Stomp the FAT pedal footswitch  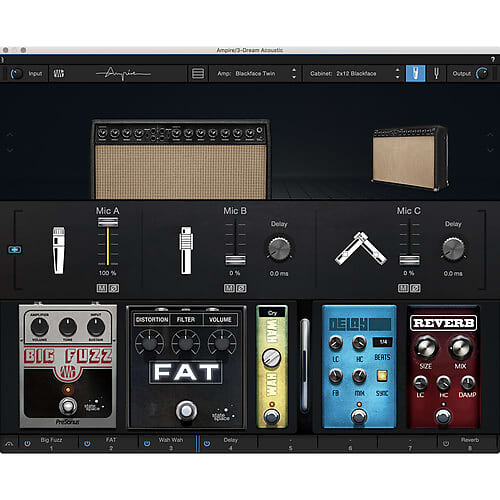pos(186,411)
